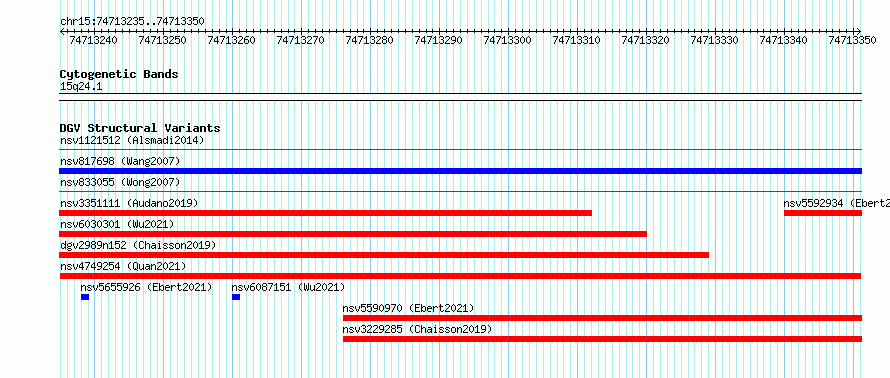Open nsv5590970 (Ebert2021) label

[408, 308]
